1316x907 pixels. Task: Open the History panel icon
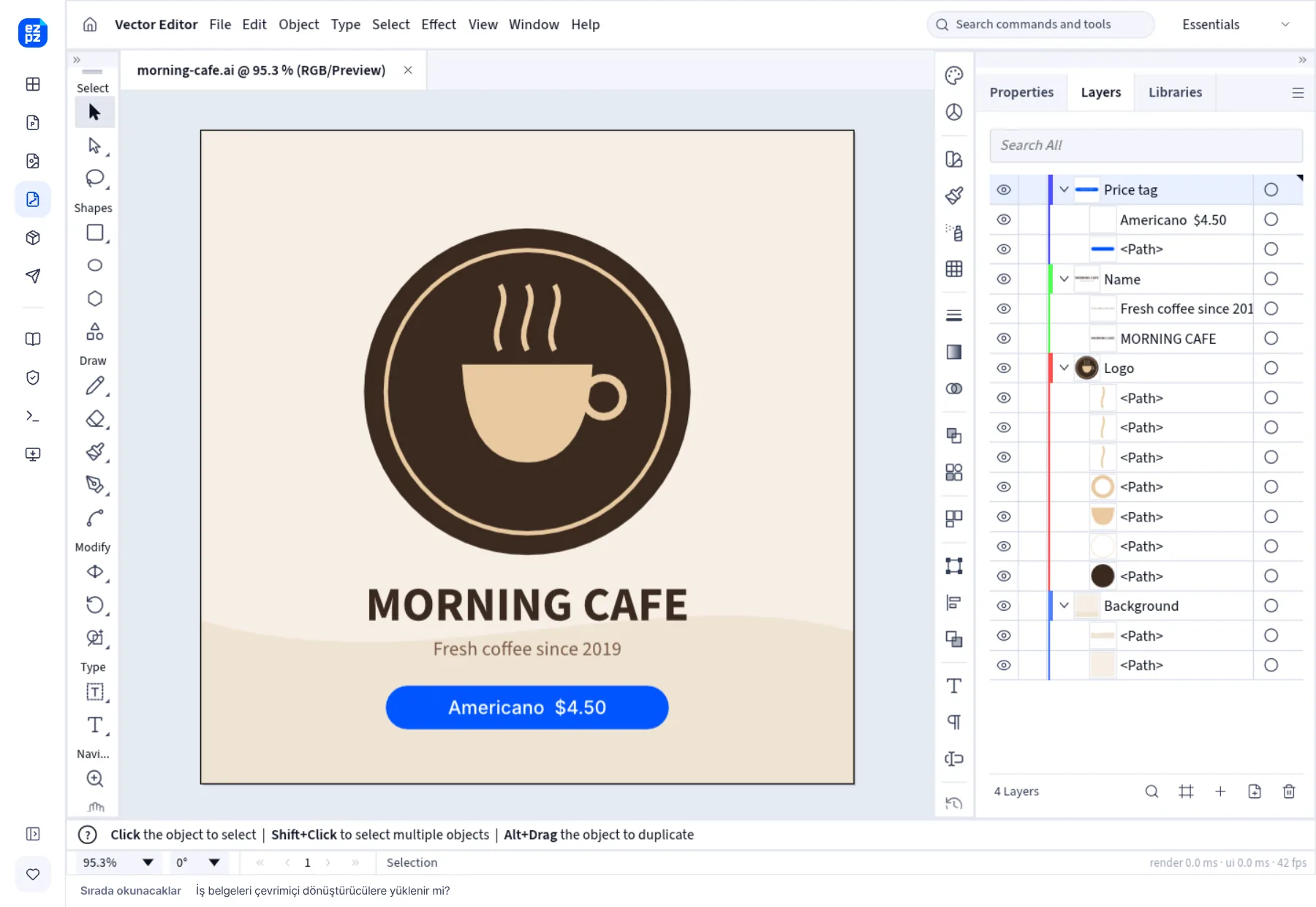click(954, 803)
